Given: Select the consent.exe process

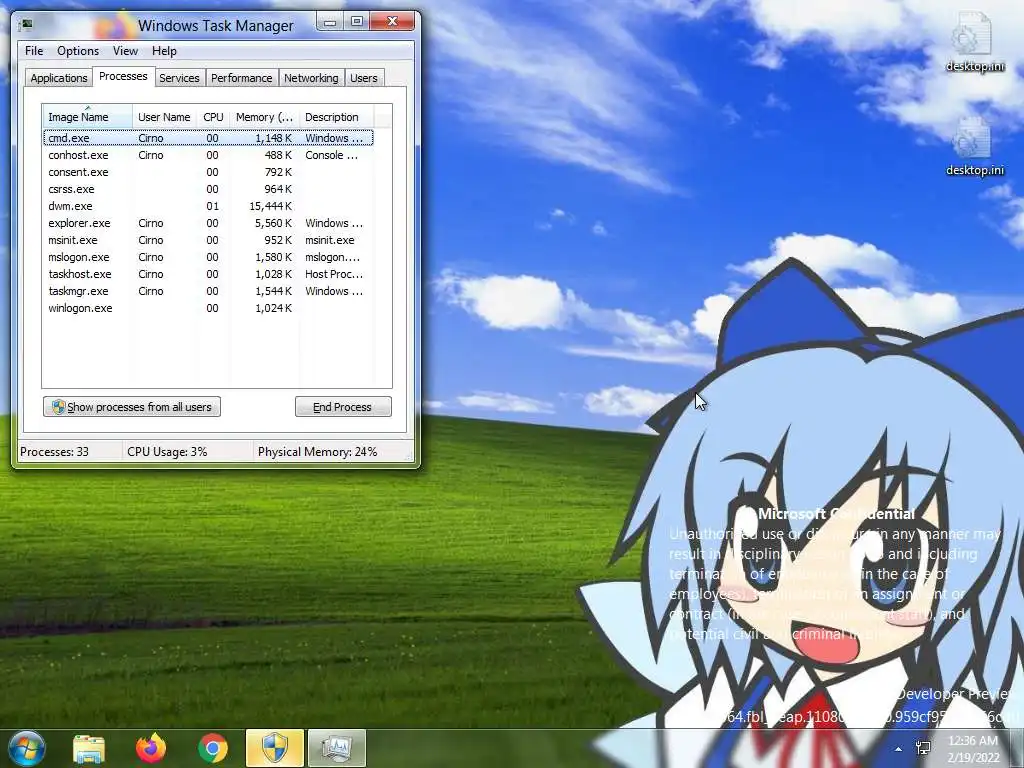Looking at the screenshot, I should coord(208,172).
